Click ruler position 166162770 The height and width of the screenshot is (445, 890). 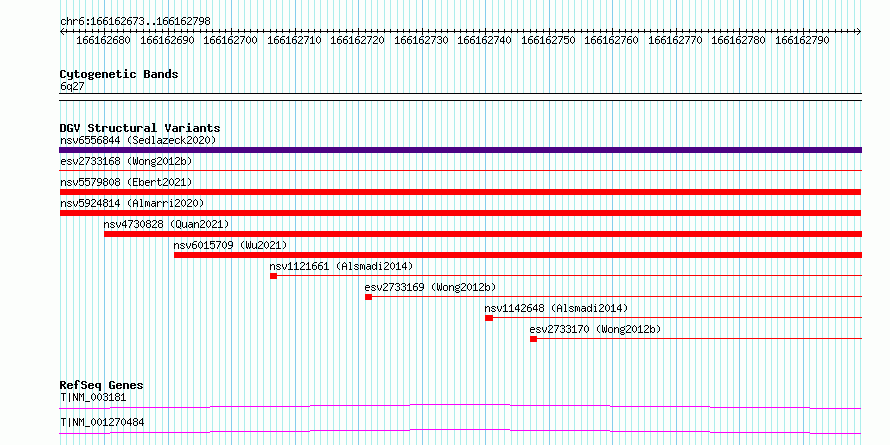click(675, 41)
